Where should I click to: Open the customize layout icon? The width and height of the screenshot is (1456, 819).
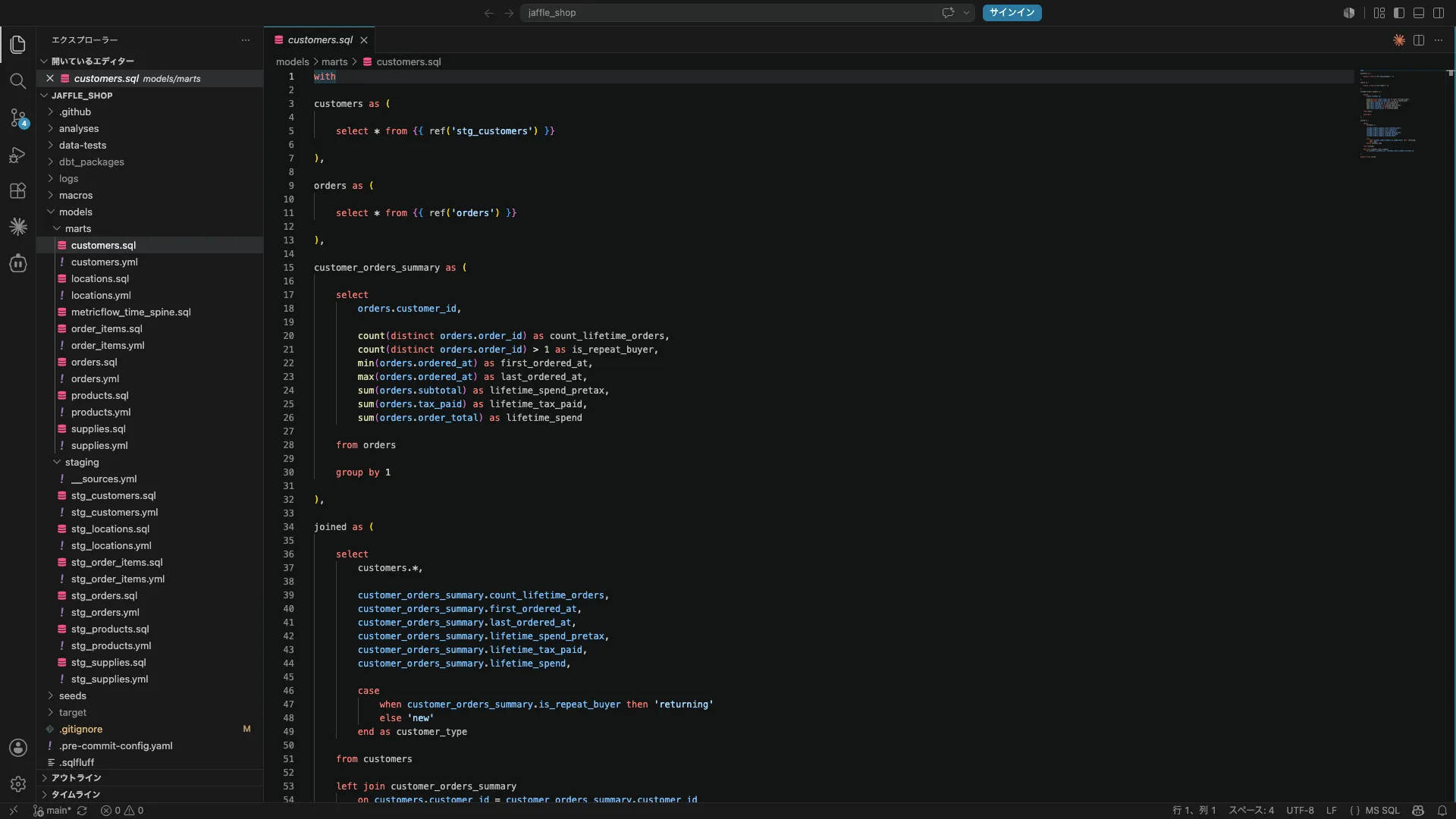tap(1379, 13)
